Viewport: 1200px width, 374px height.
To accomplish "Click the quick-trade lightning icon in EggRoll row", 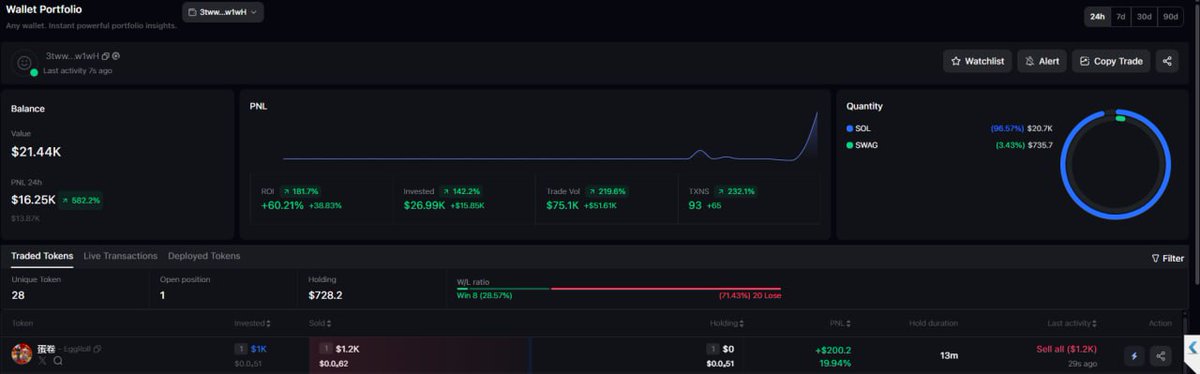I will (x=1133, y=355).
